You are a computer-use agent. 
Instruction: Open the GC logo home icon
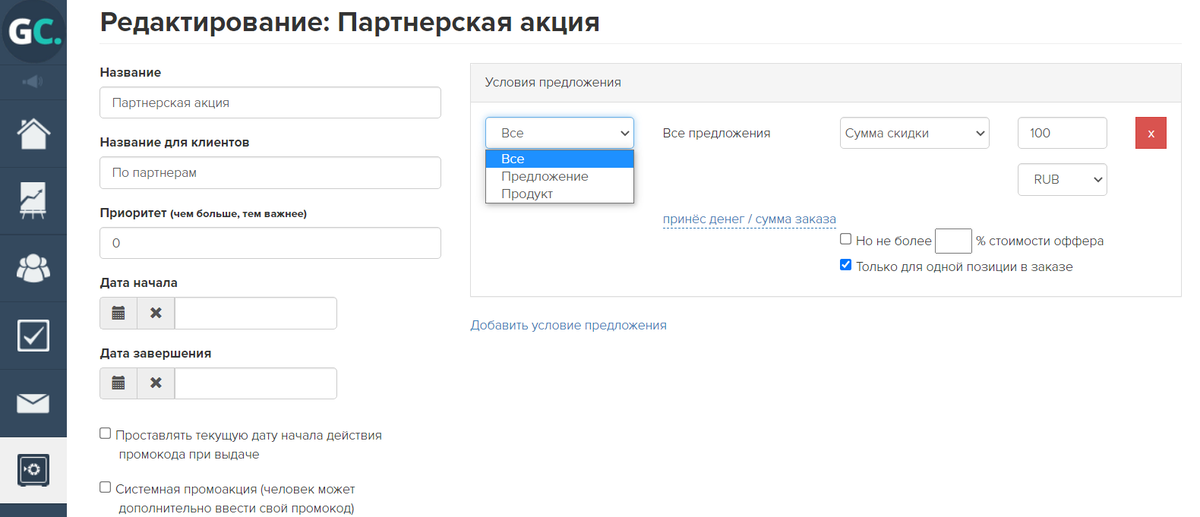[x=33, y=31]
